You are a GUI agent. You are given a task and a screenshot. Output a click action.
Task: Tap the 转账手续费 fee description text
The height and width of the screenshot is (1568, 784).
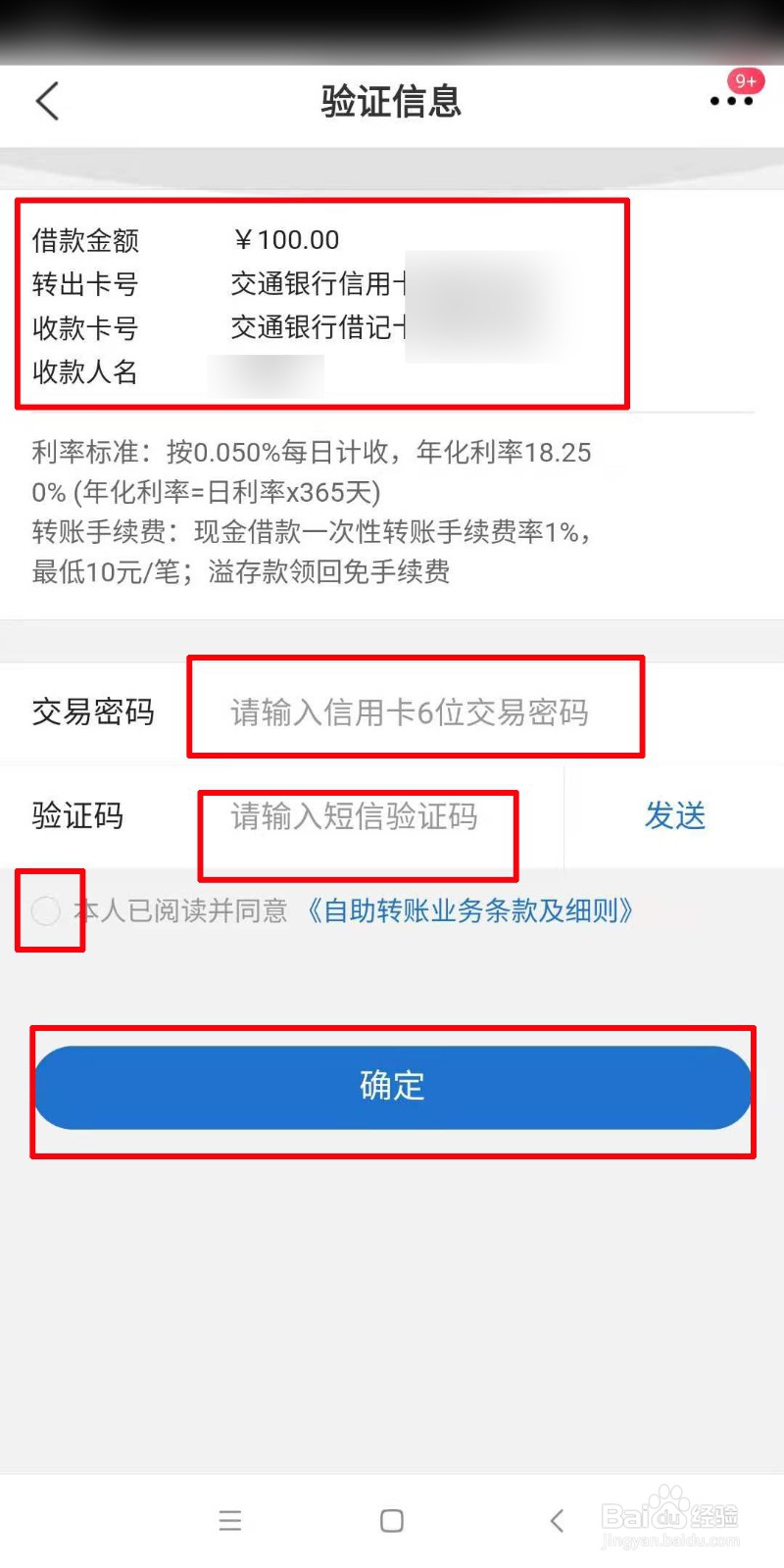click(x=312, y=552)
